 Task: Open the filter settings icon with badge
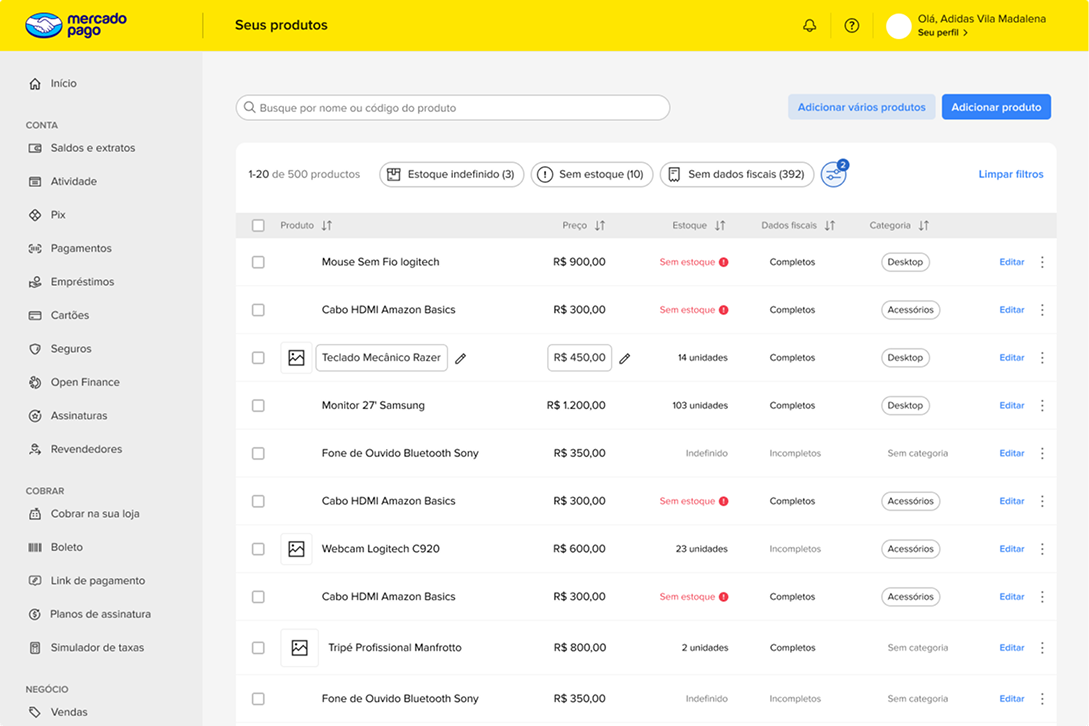[x=834, y=174]
